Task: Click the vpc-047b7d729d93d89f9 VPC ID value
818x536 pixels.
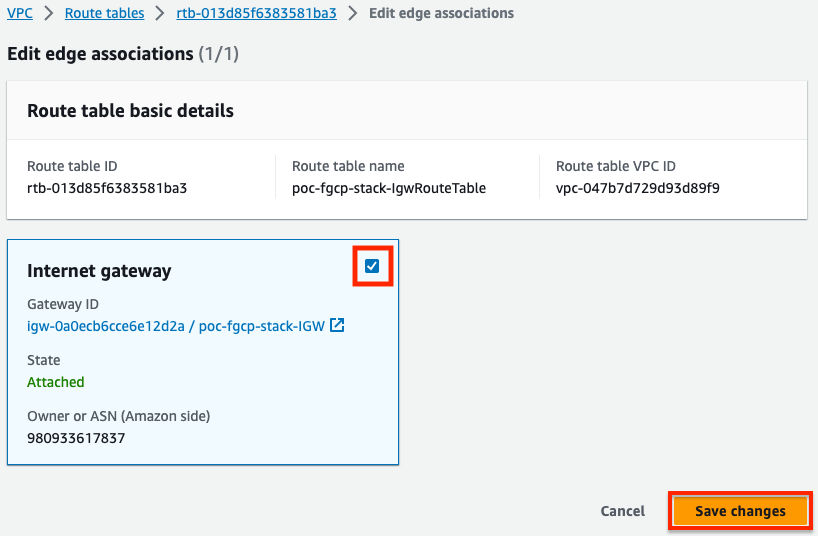Action: pos(637,188)
